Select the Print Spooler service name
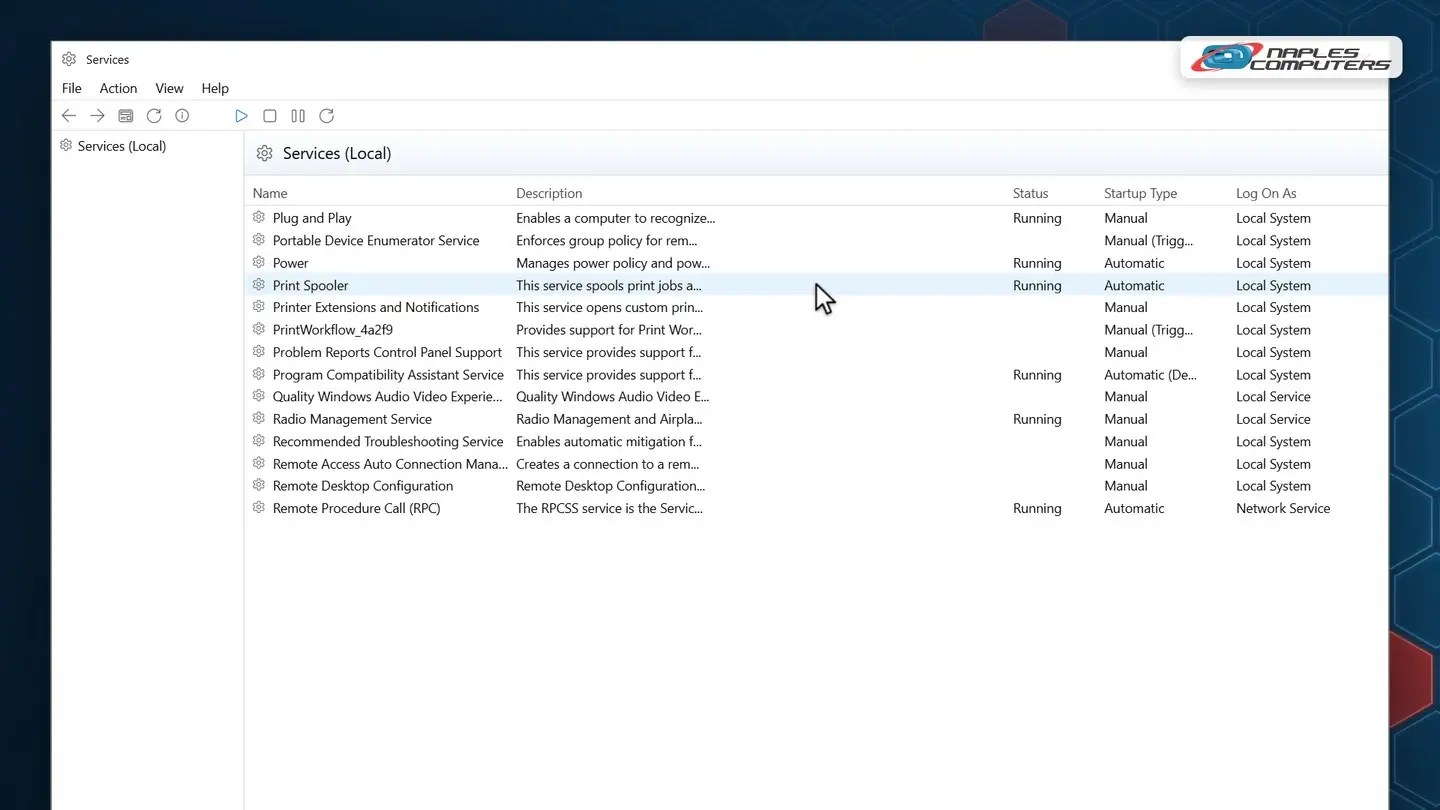The height and width of the screenshot is (810, 1440). click(310, 285)
